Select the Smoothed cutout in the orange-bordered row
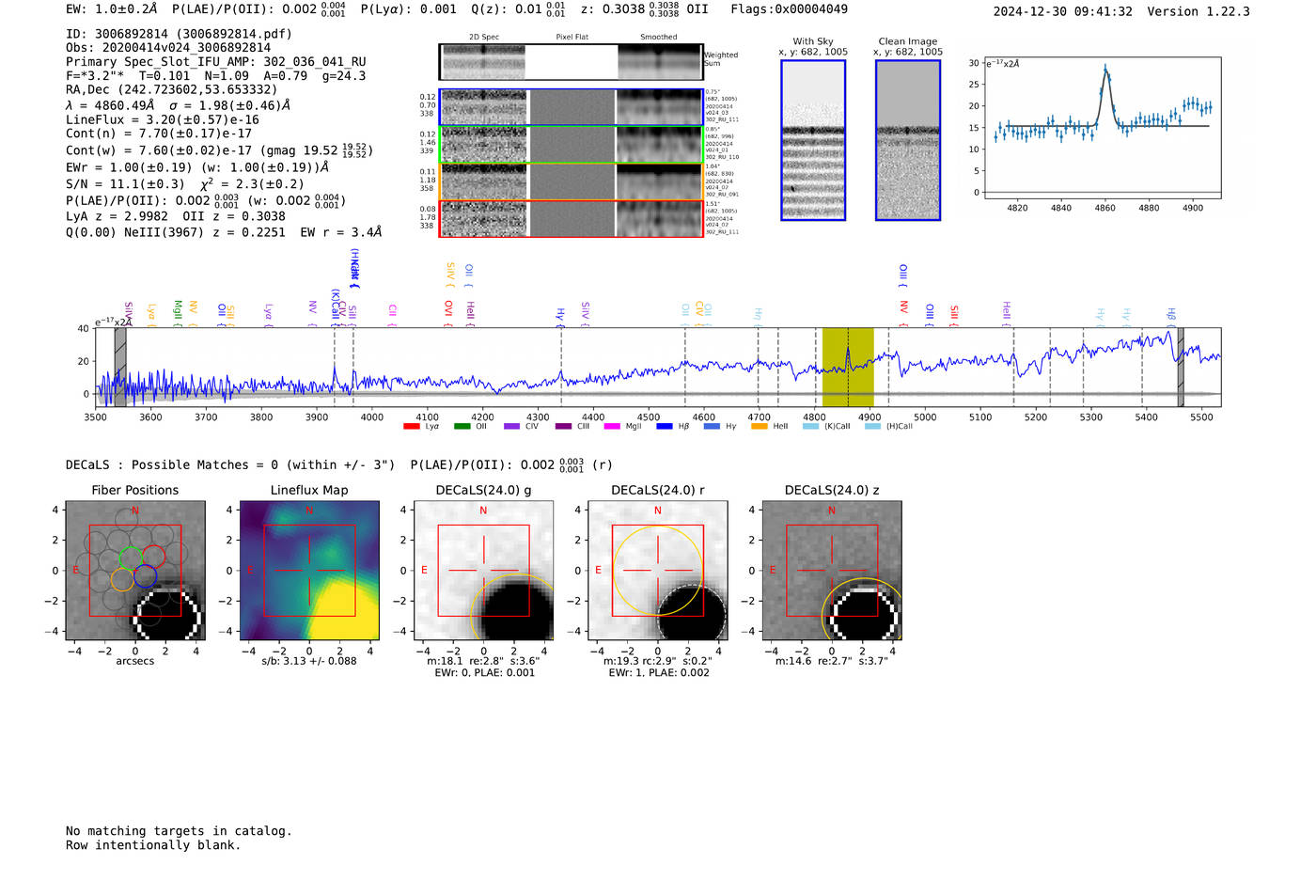 (659, 182)
